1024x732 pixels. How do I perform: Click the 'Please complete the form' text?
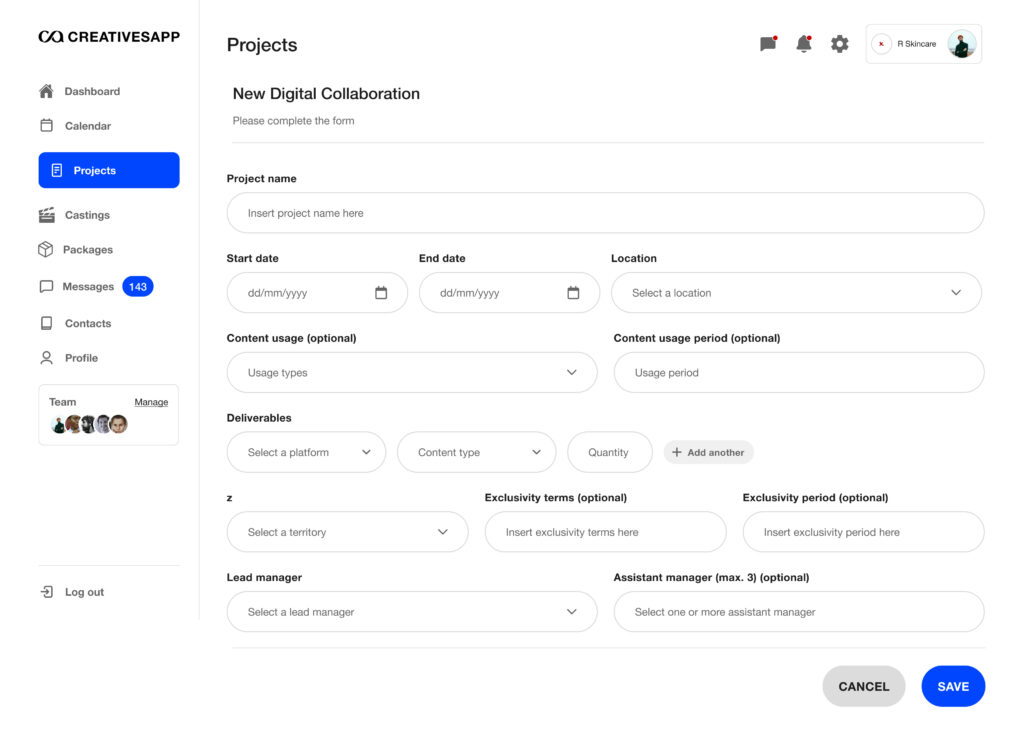coord(294,121)
